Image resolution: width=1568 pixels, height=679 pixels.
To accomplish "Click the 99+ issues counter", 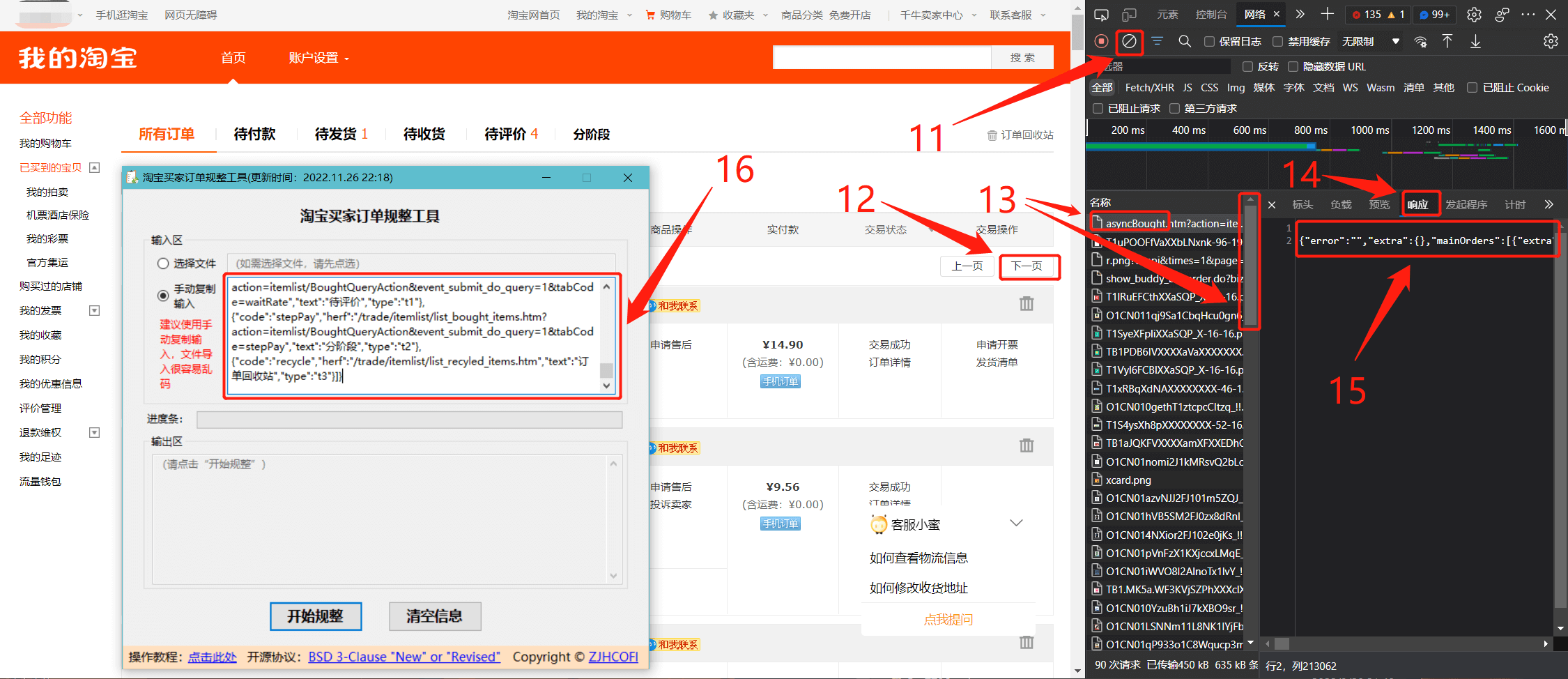I will (1435, 15).
